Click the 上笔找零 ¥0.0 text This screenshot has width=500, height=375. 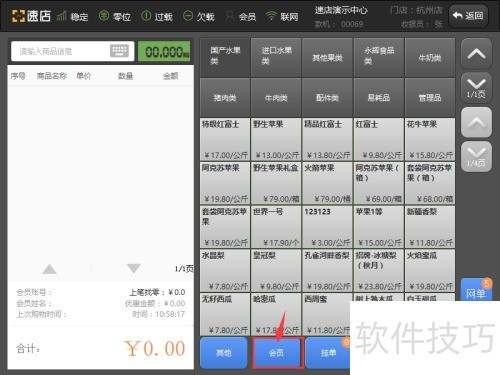coord(157,292)
